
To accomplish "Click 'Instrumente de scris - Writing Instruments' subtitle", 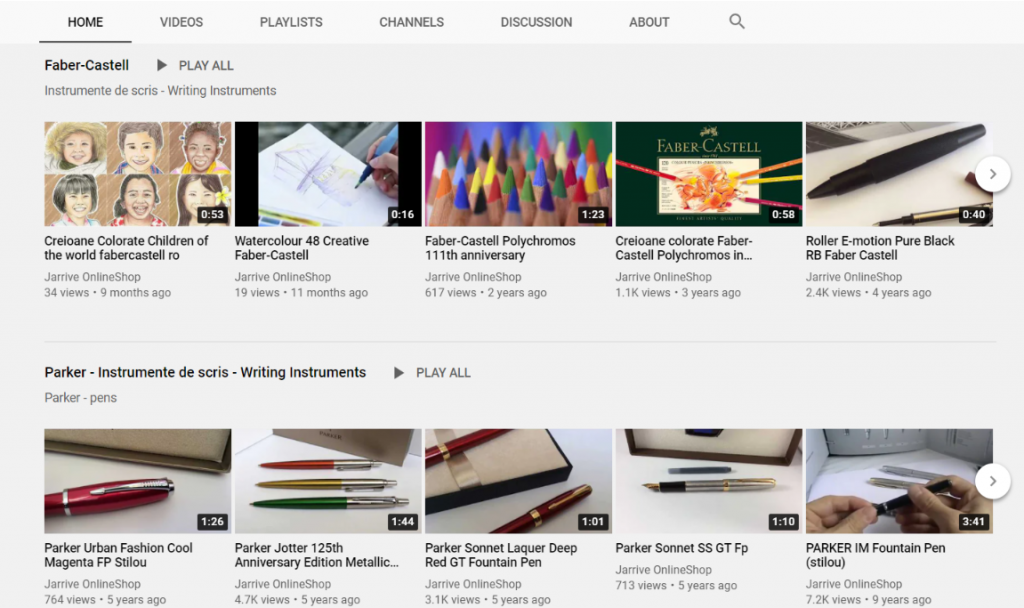I will click(161, 91).
